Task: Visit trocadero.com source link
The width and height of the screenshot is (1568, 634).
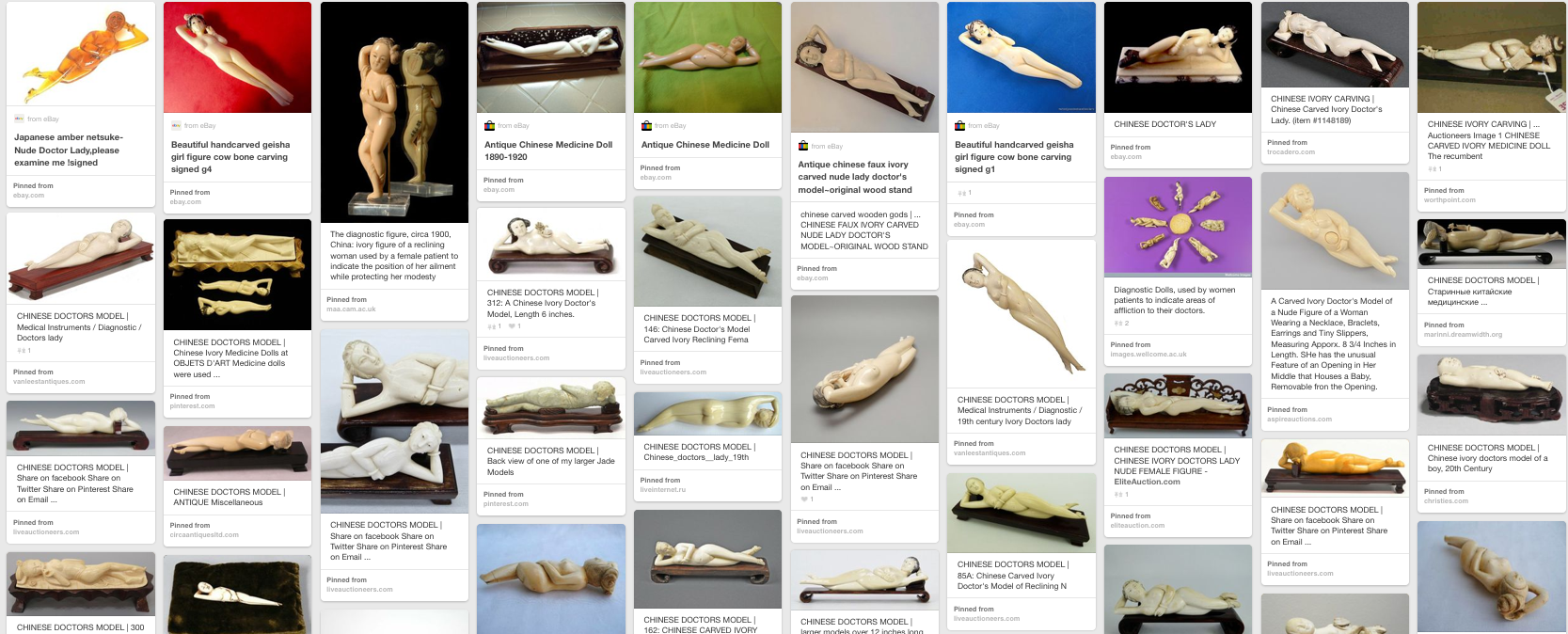Action: coord(1291,151)
